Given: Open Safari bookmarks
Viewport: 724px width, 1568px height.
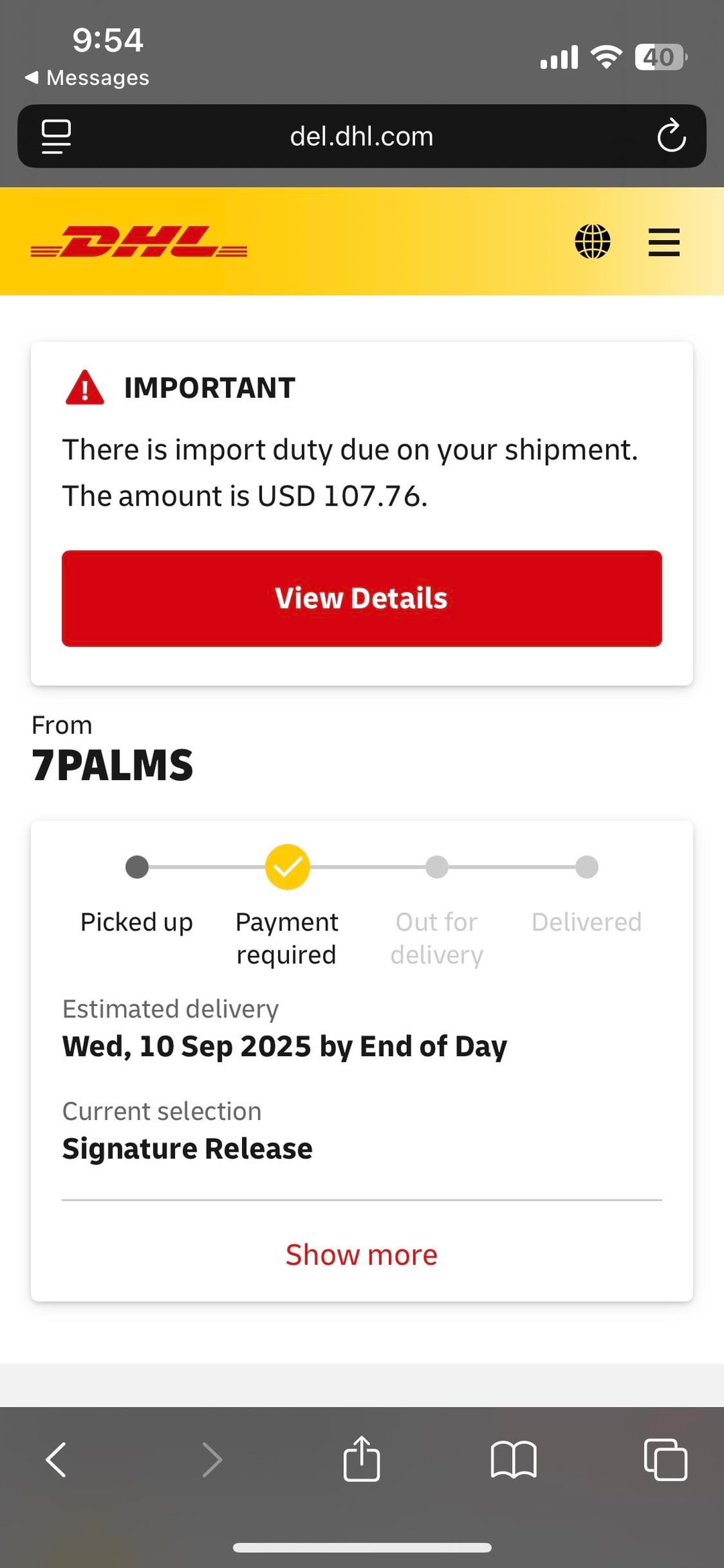Looking at the screenshot, I should point(514,1459).
